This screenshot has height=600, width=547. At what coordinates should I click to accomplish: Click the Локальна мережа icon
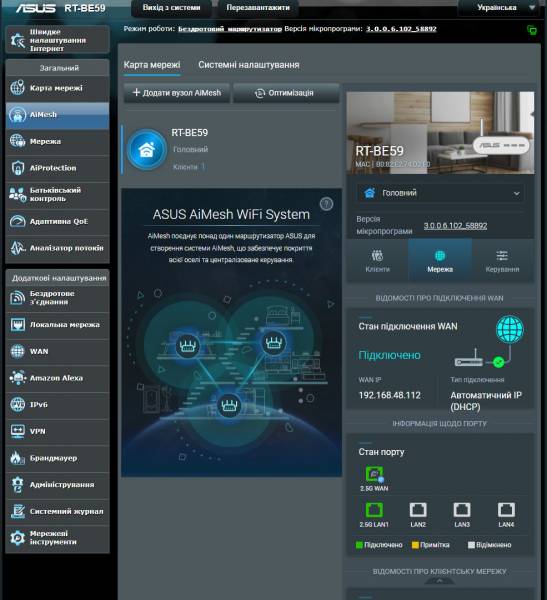(x=17, y=324)
